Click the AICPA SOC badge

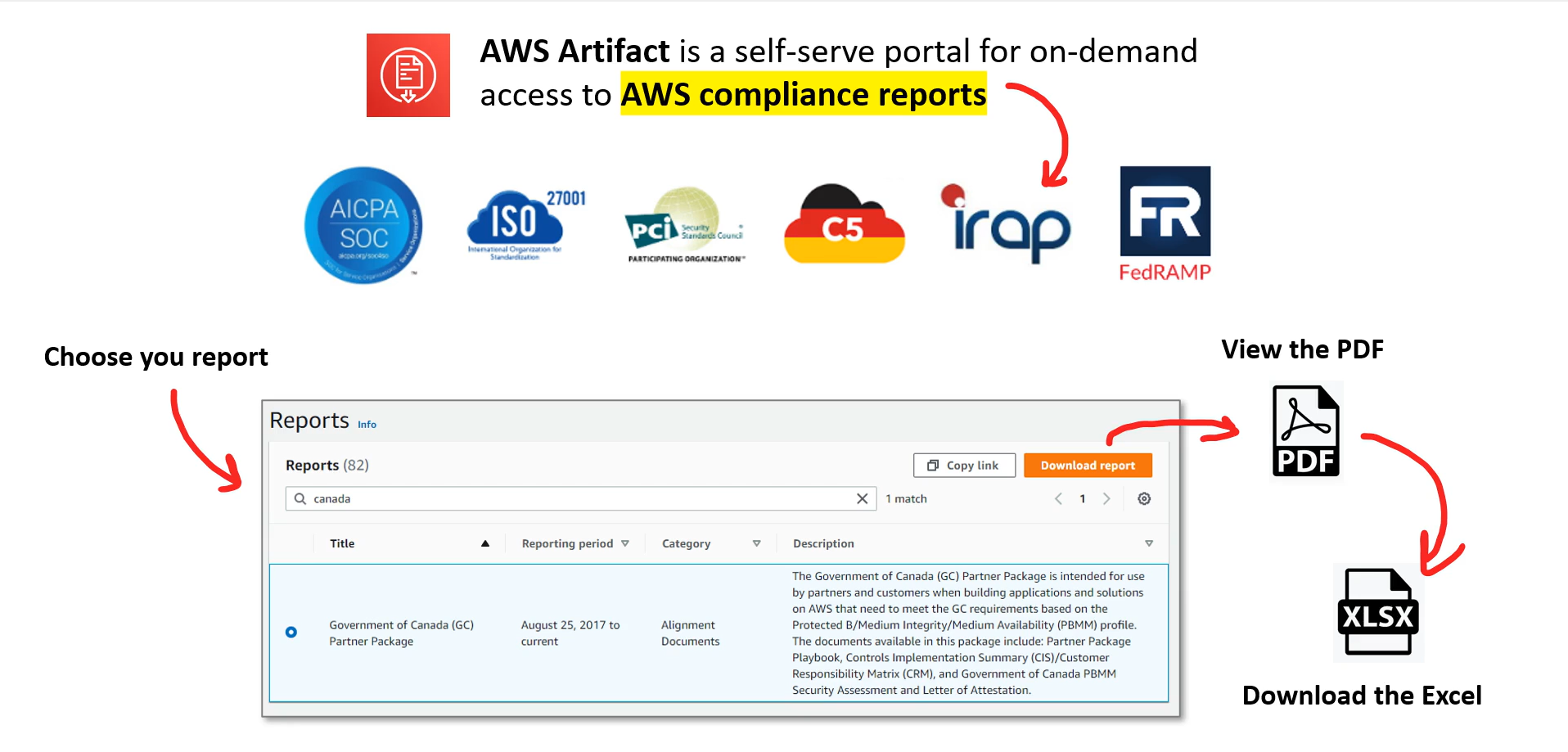363,225
